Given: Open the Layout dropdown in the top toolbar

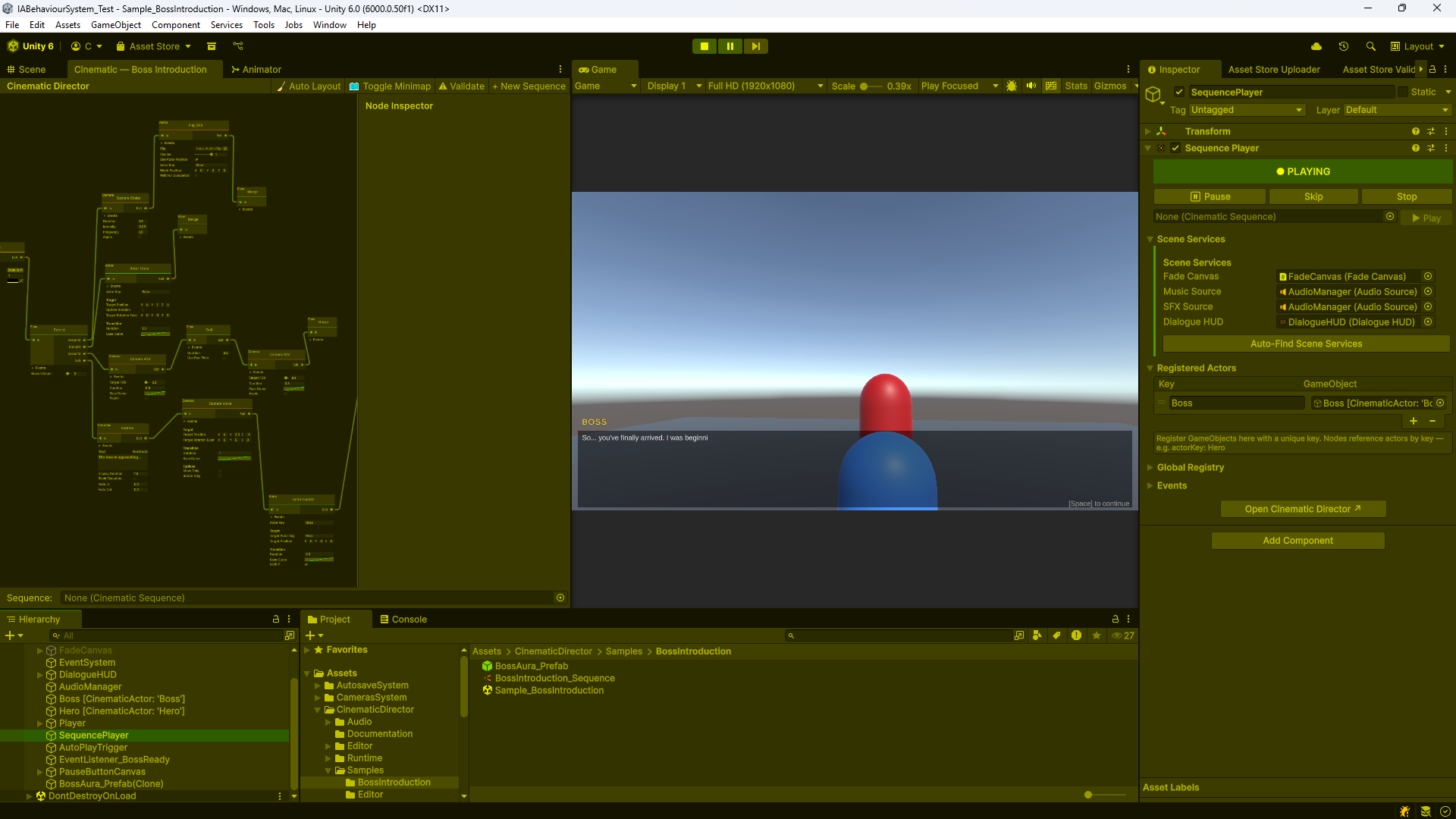Looking at the screenshot, I should pos(1417,46).
